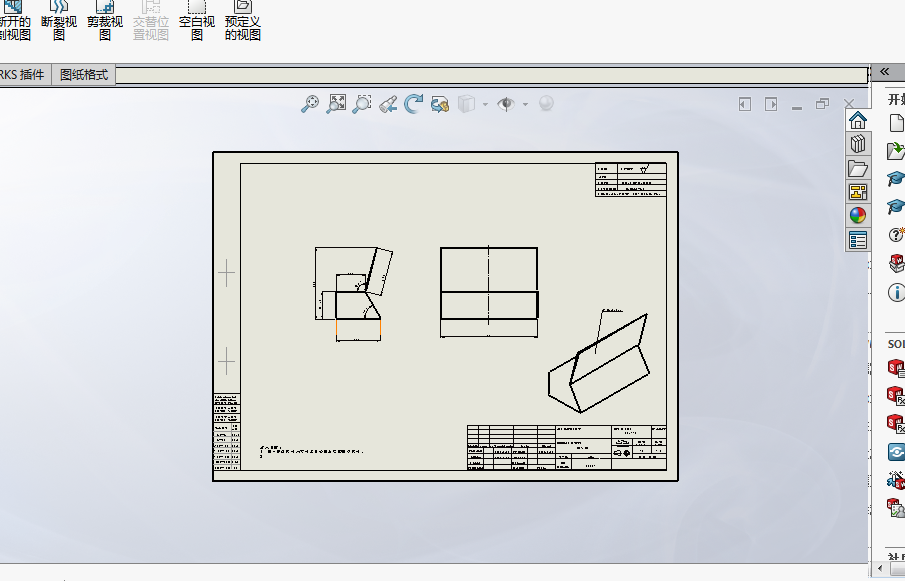
Task: Open the View Palette tab
Action: pyautogui.click(x=858, y=192)
